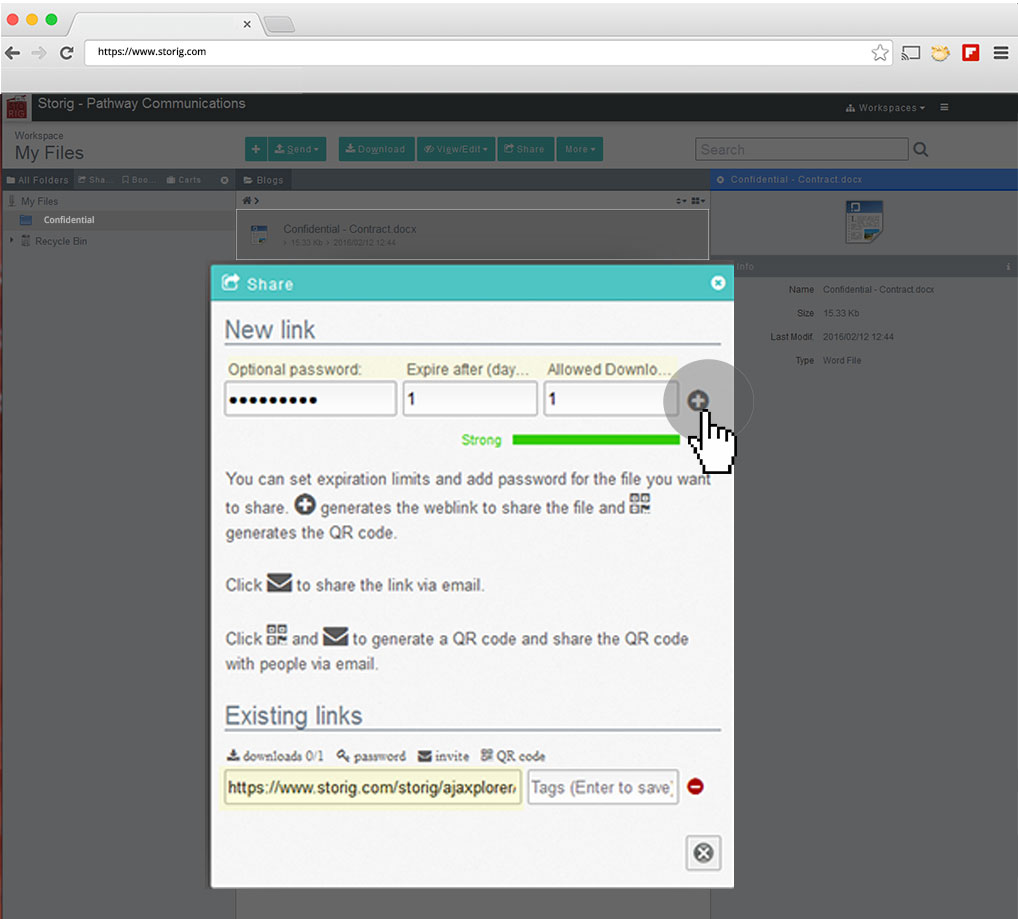The height and width of the screenshot is (919, 1018).
Task: Click the Optional password field
Action: pyautogui.click(x=310, y=398)
